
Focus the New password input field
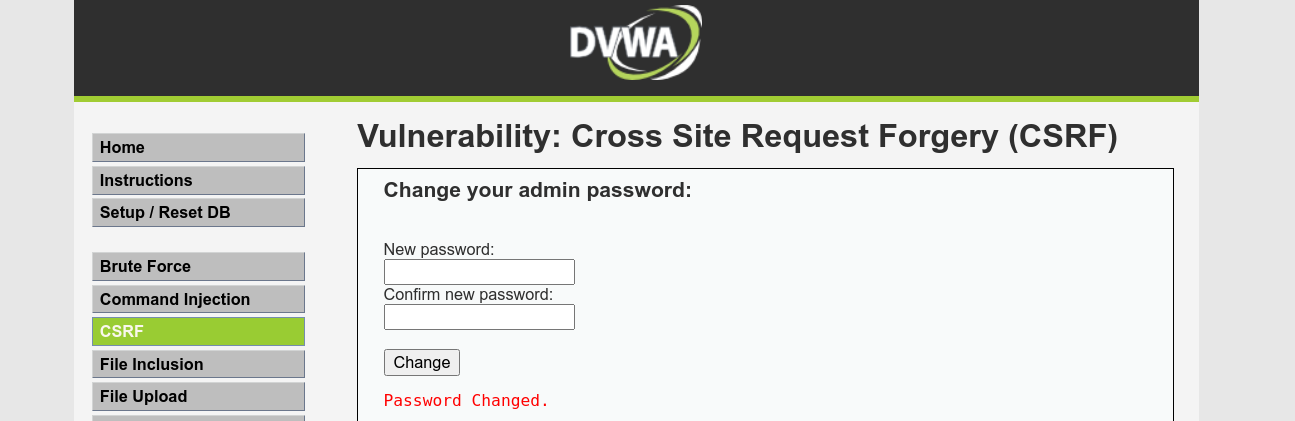[479, 272]
